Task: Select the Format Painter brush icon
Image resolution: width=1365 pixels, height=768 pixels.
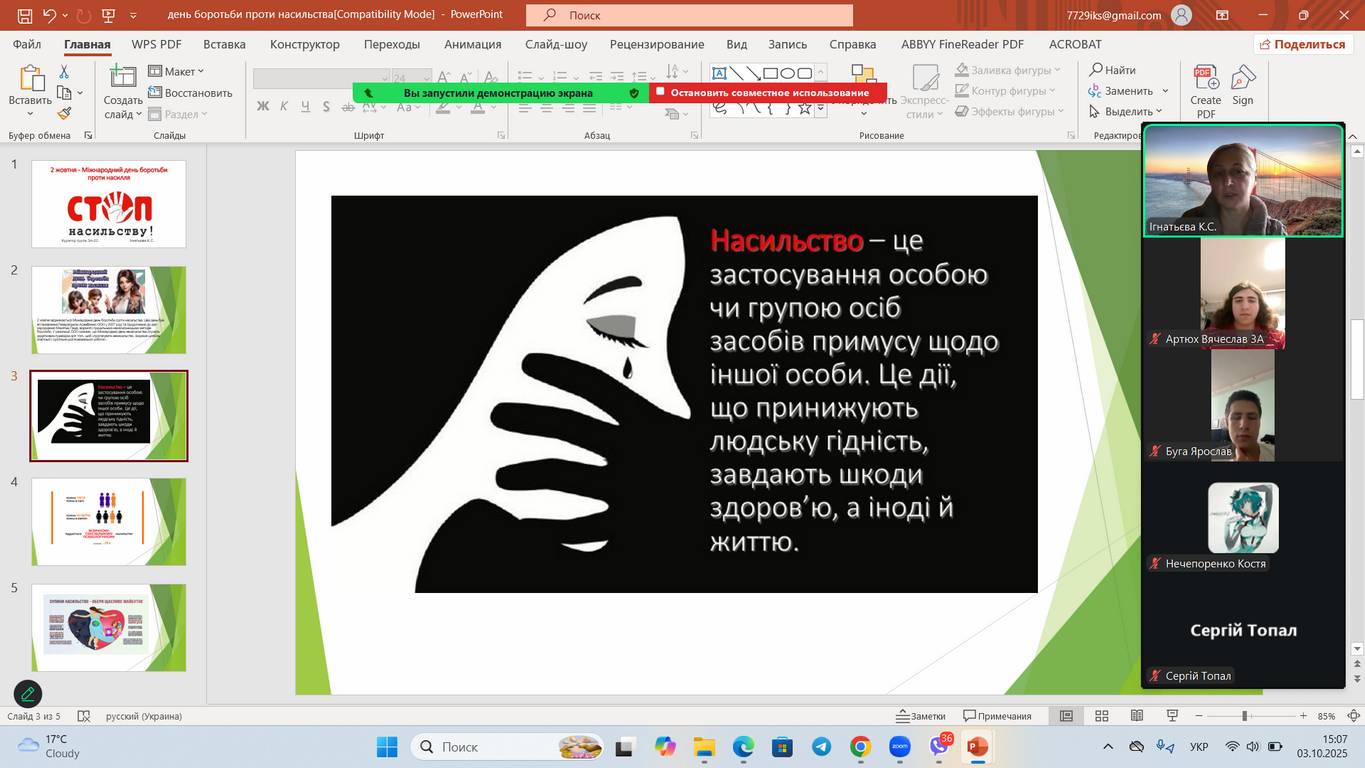Action: click(64, 114)
